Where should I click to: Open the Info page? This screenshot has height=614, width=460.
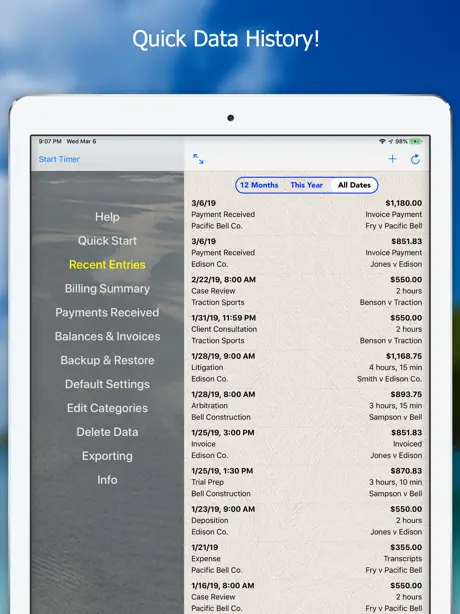point(107,480)
